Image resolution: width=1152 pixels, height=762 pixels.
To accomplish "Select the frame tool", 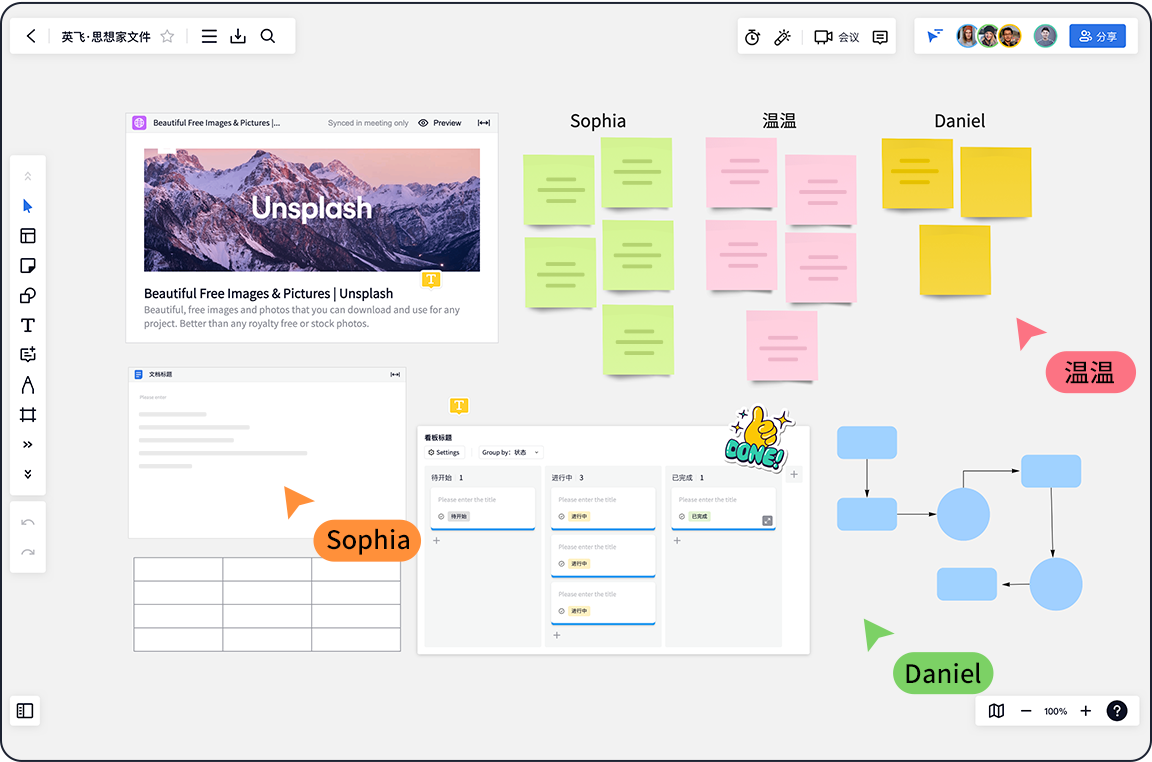I will 28,414.
